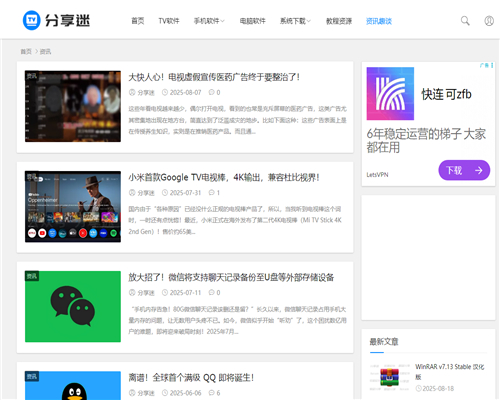This screenshot has height=400, width=500.
Task: Open article about 电视虚假宣传医药广告
Action: point(214,77)
